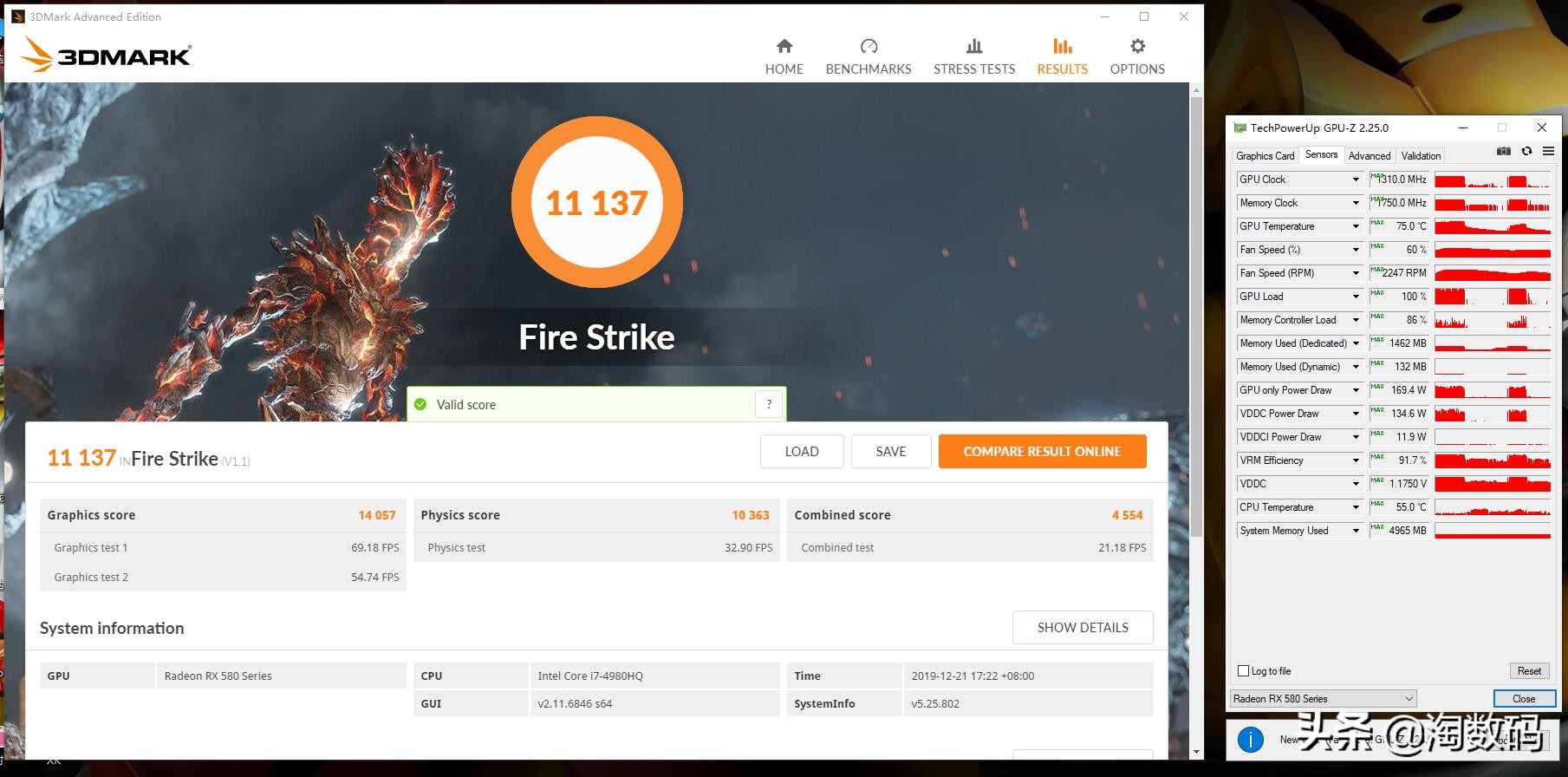Click VDDC 1.1750 V reading

point(1398,484)
